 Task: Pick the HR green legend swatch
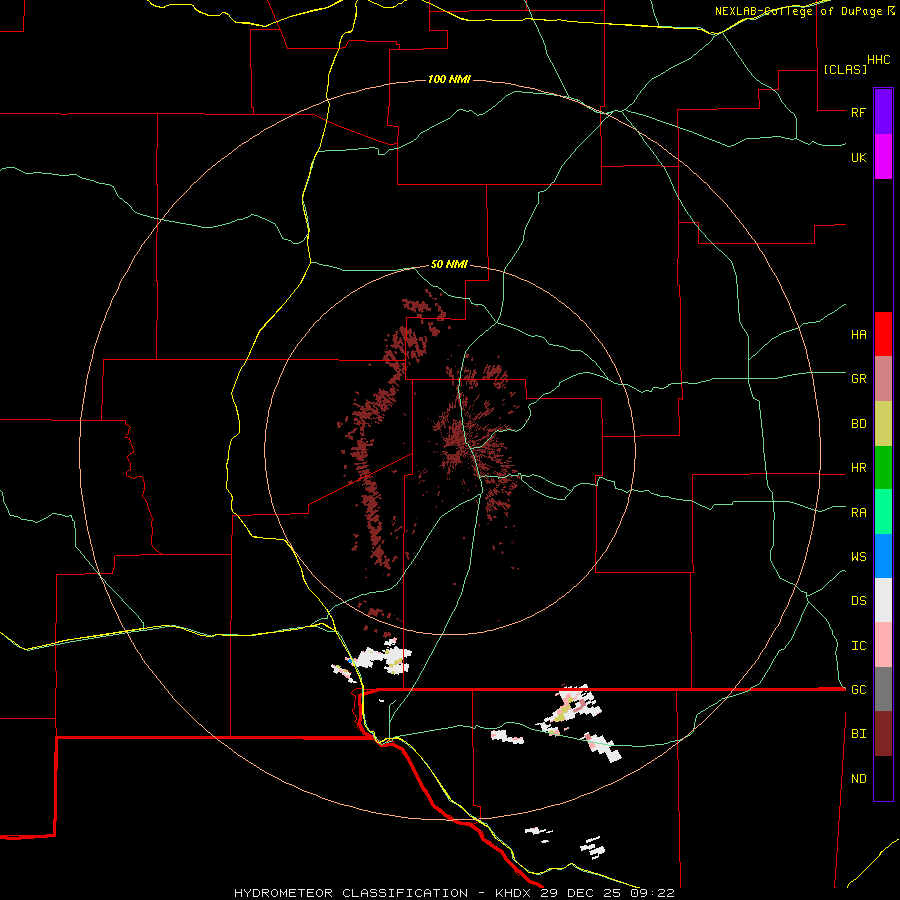883,468
